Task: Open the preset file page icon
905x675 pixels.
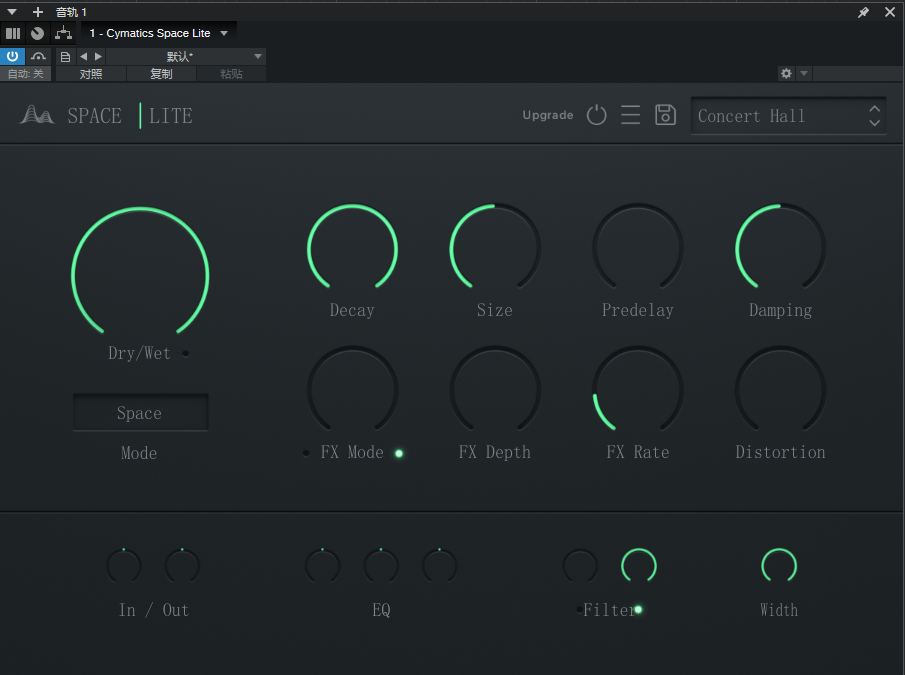Action: click(65, 57)
